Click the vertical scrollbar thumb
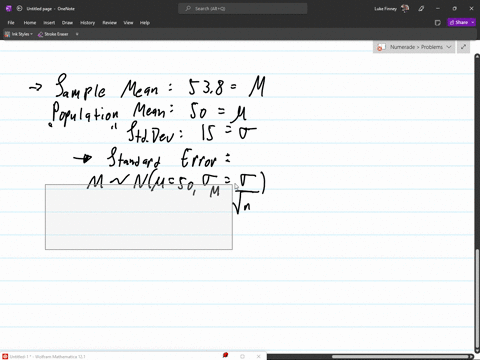Screen dimensions: 480x360 pos(477,297)
